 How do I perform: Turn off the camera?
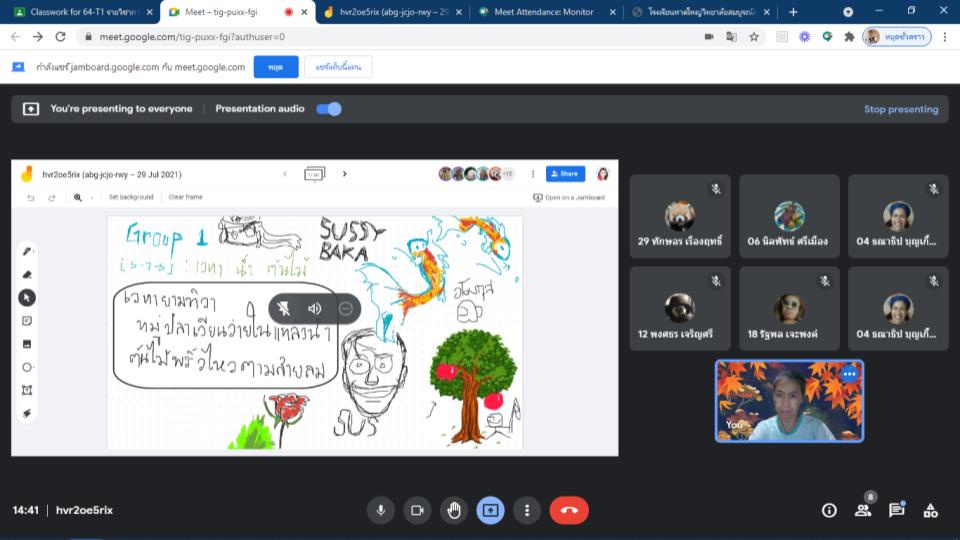click(417, 510)
